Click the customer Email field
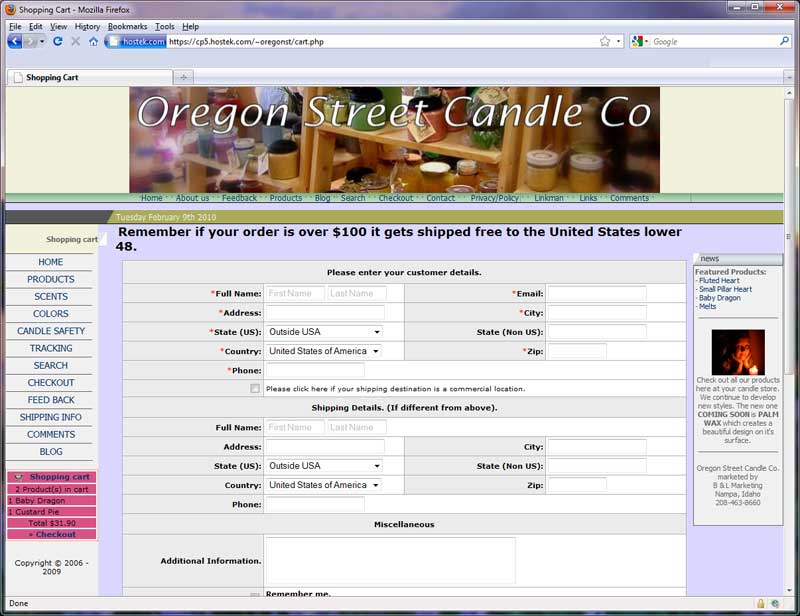This screenshot has height=616, width=800. 597,293
